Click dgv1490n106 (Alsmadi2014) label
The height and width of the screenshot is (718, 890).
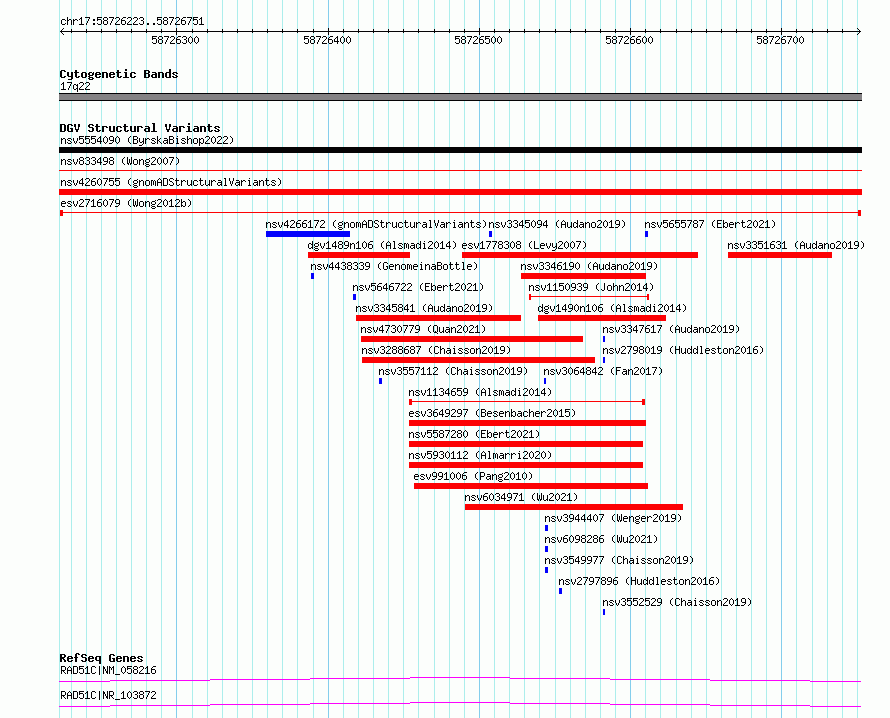point(612,308)
